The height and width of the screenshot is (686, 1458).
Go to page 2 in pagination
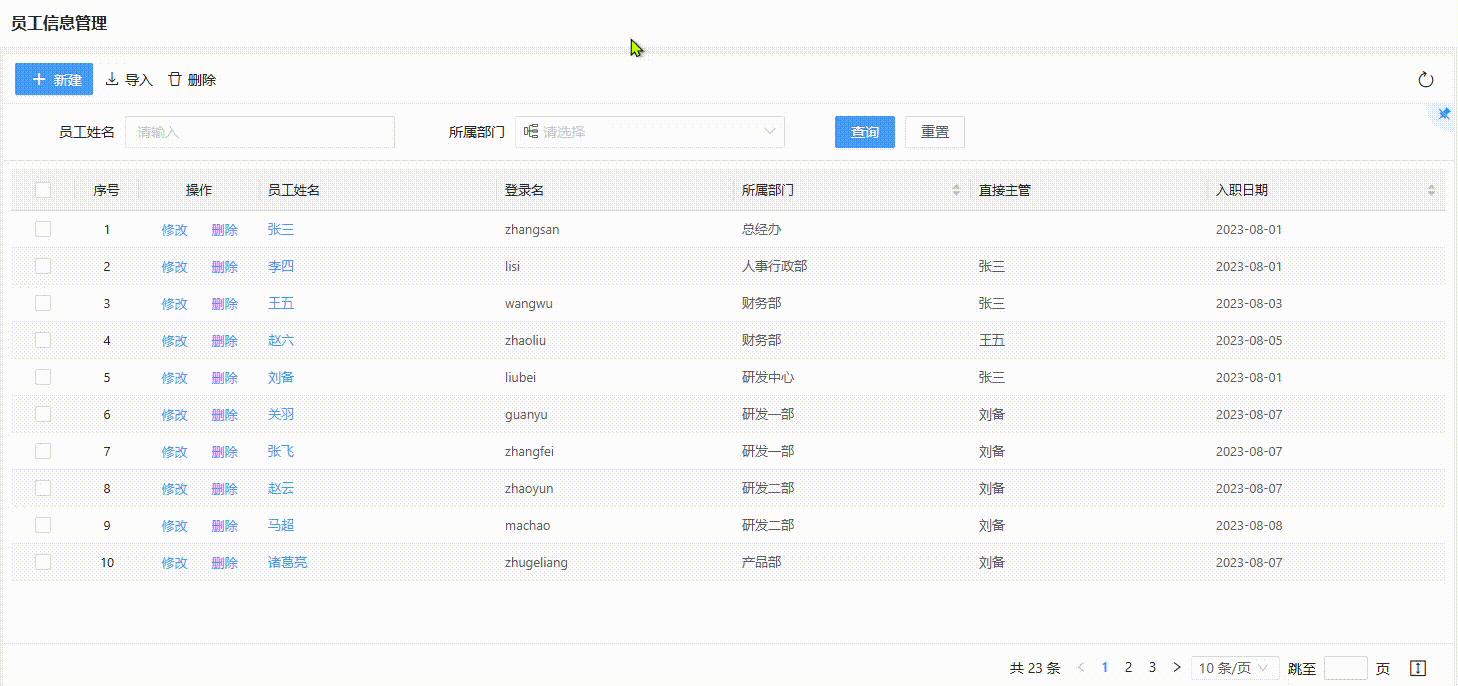coord(1128,667)
